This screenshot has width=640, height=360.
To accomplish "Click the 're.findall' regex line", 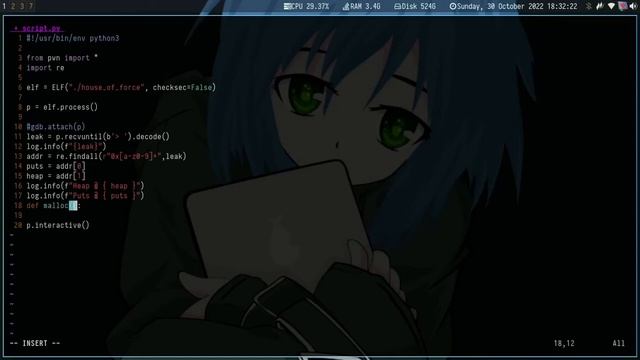I will (x=106, y=156).
